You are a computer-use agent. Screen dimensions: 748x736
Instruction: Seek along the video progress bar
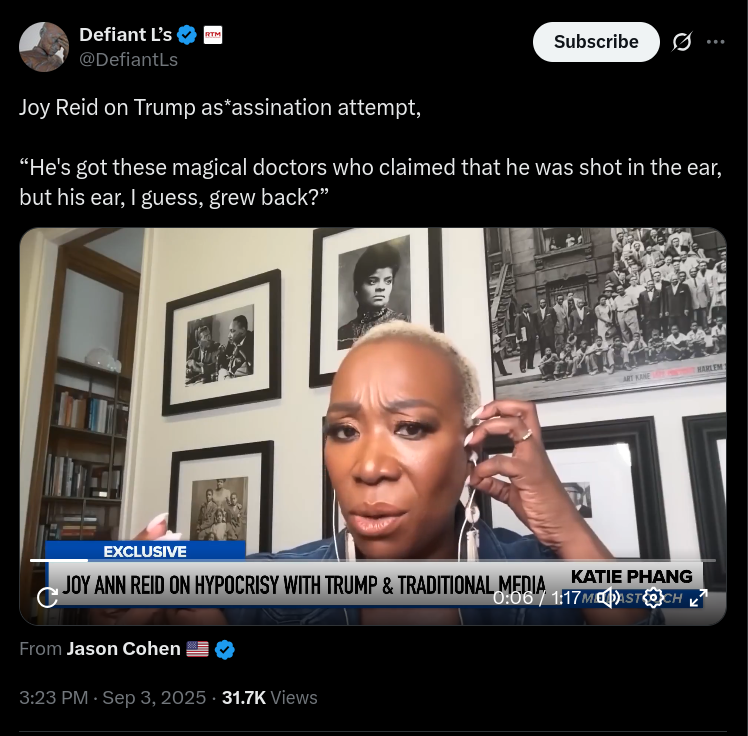click(373, 560)
